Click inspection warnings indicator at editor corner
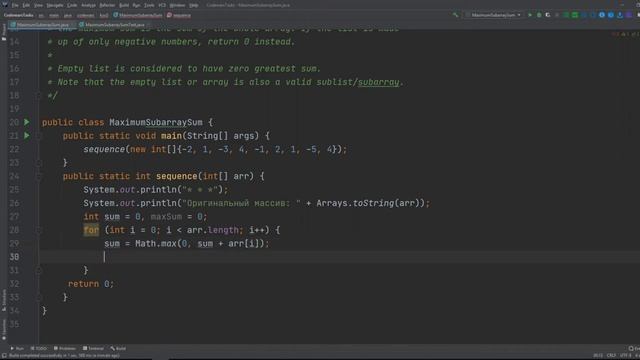This screenshot has width=640, height=360. pos(625,34)
